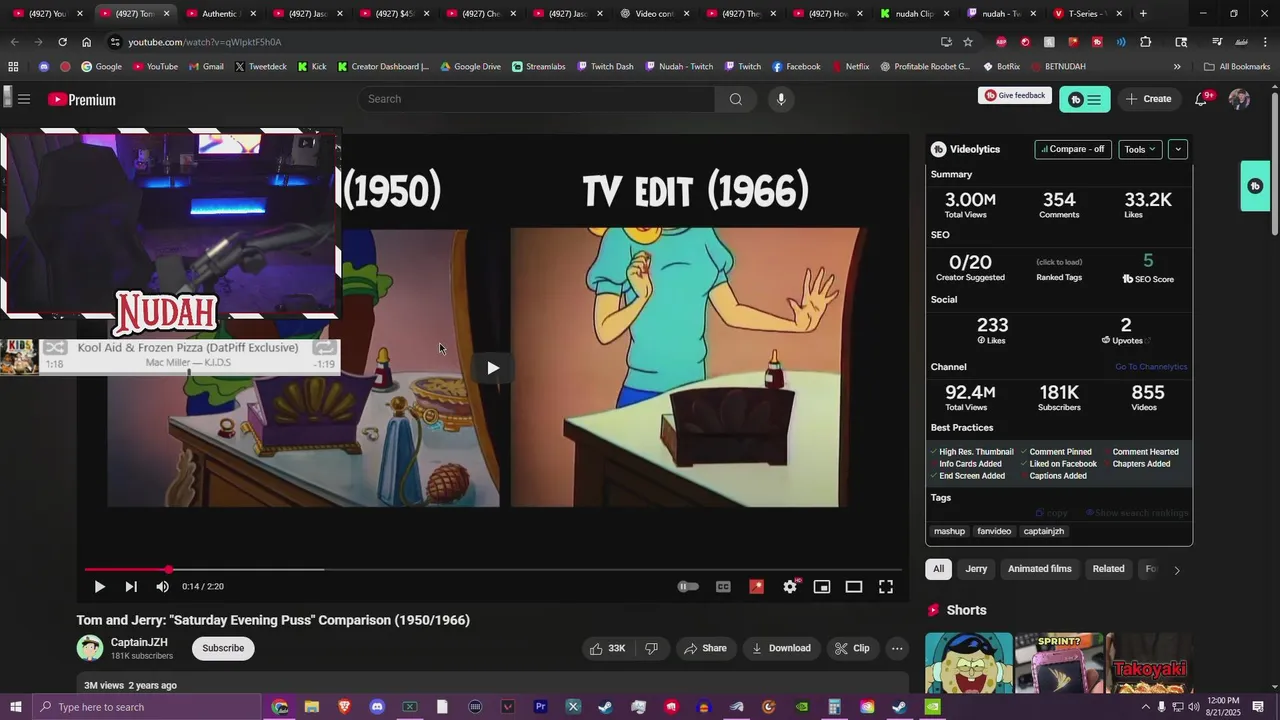Viewport: 1280px width, 720px height.
Task: Open the Tweetdeck bookmark
Action: point(260,67)
